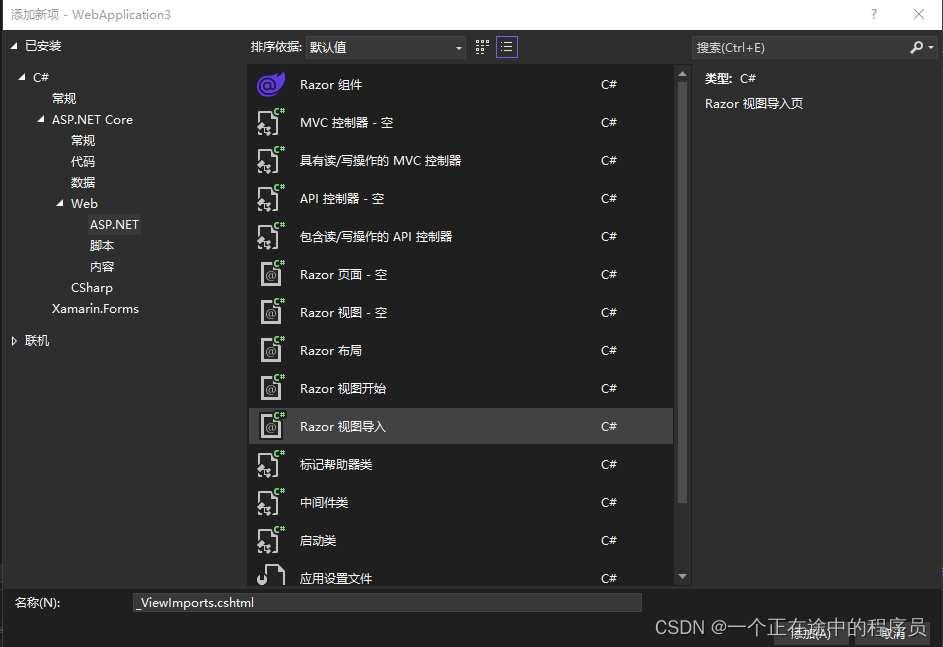This screenshot has height=647, width=943.
Task: Click the 中间件类 template icon
Action: (x=271, y=502)
